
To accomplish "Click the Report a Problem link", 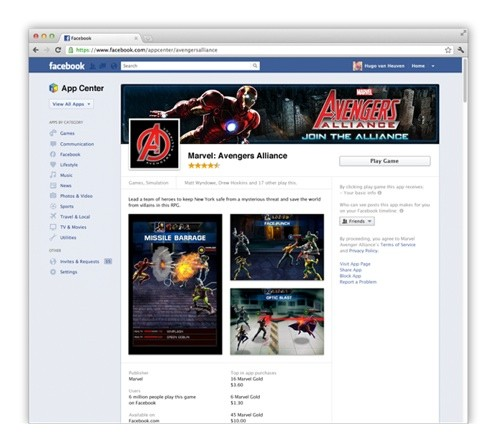I will pyautogui.click(x=358, y=282).
